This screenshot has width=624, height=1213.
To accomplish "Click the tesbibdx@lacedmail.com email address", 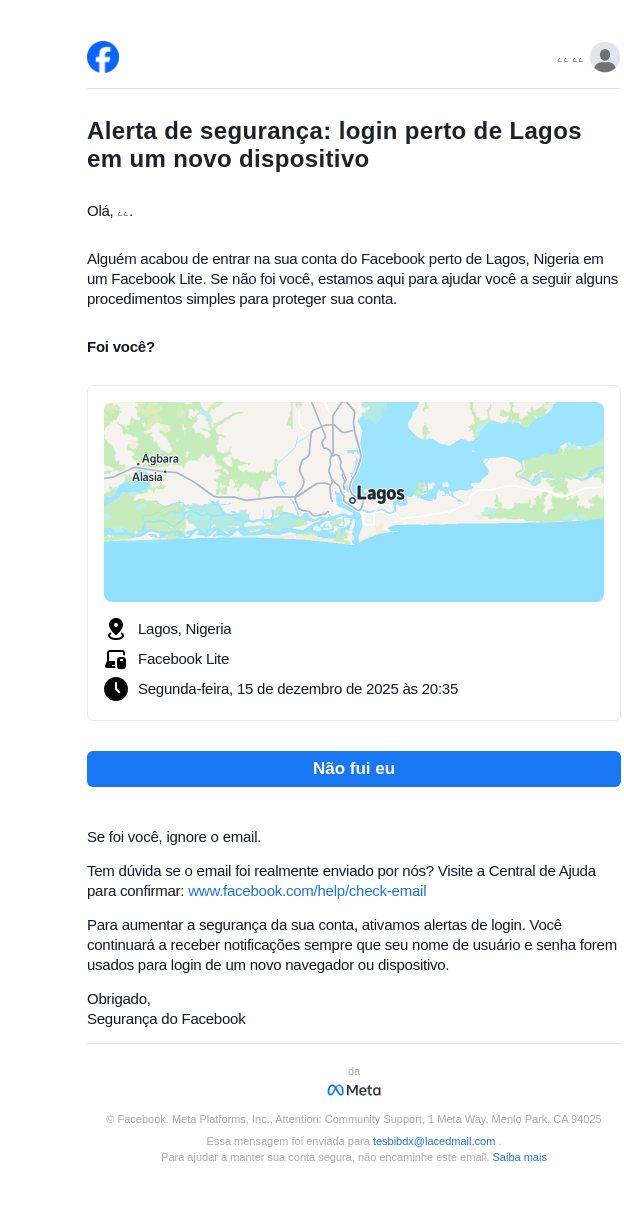I will (x=434, y=1141).
